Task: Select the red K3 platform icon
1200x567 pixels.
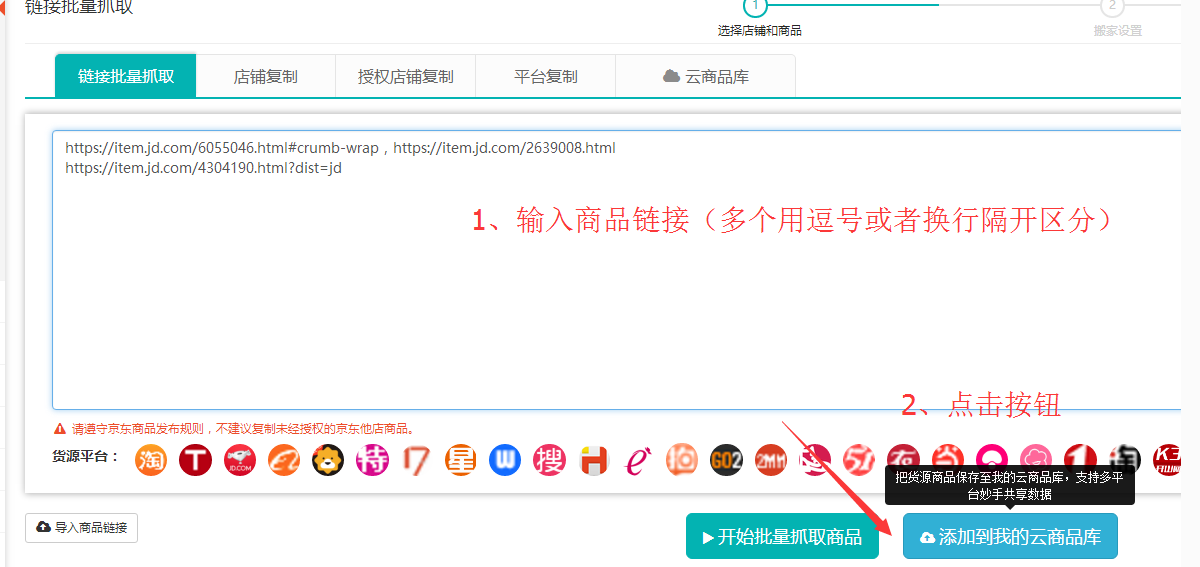Action: [1169, 460]
